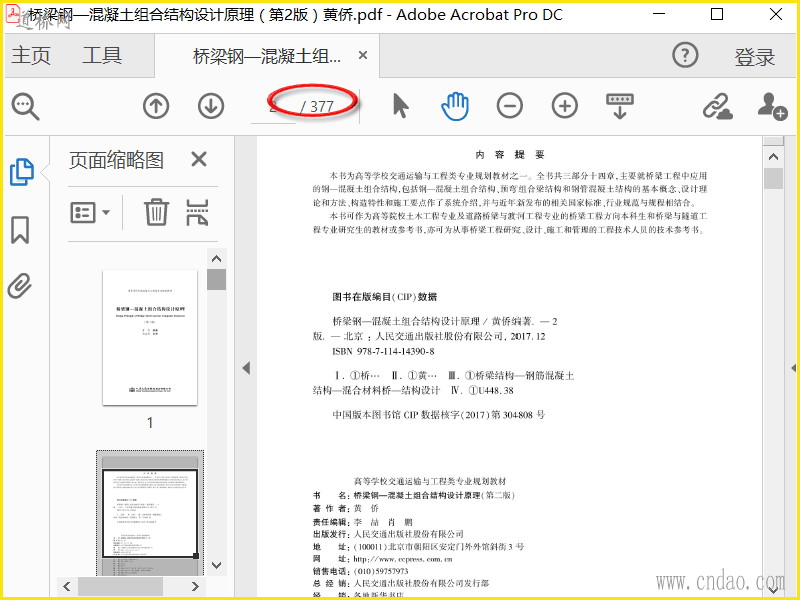The image size is (800, 600).
Task: Go to previous page with up arrow
Action: 156,106
